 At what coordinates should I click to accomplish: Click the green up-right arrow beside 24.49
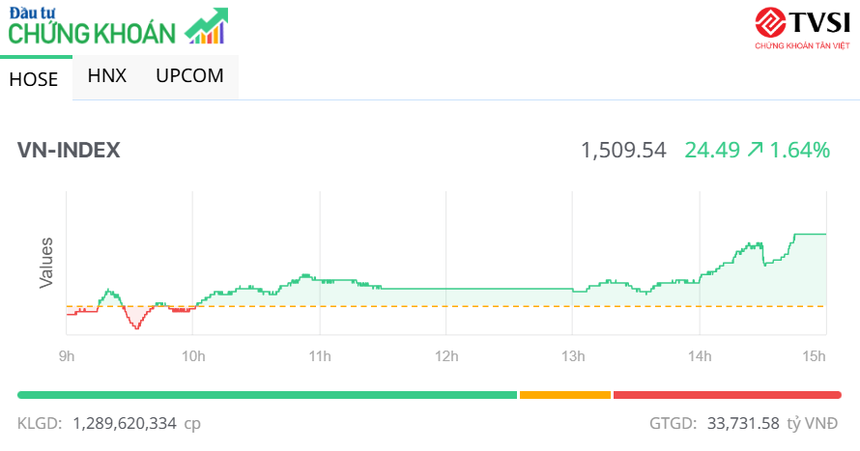755,150
